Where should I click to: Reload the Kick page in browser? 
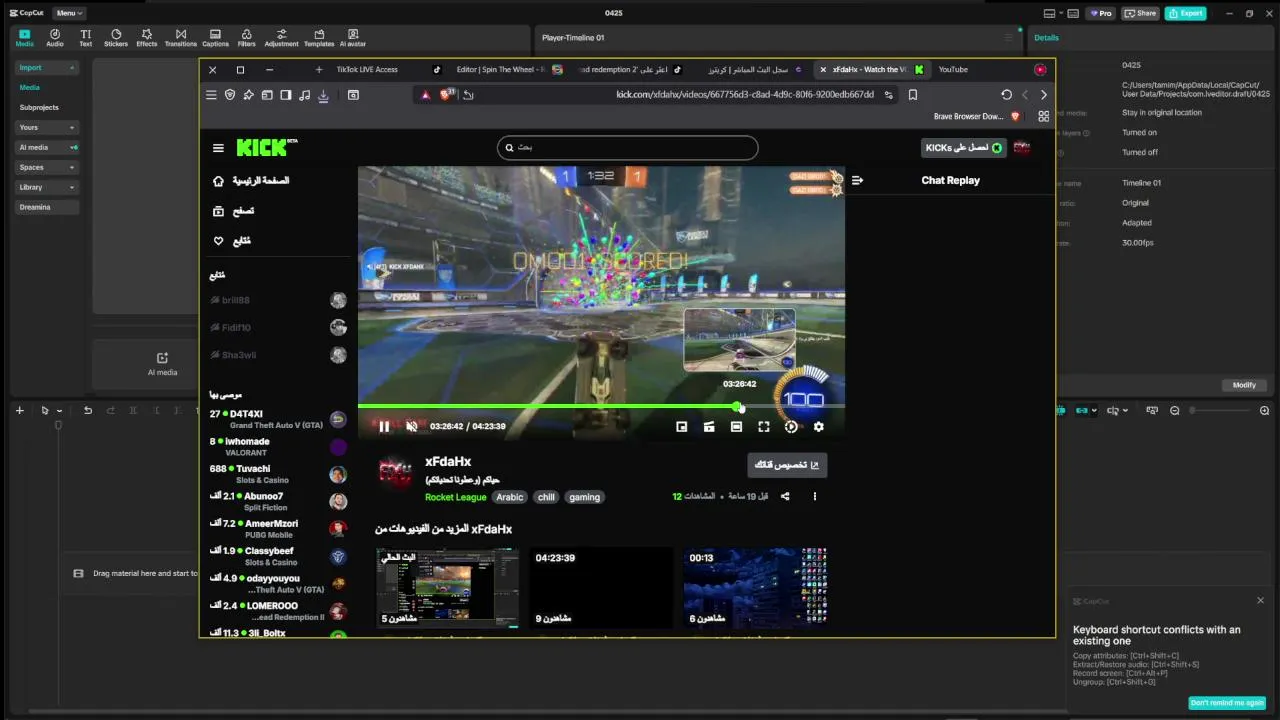click(x=1006, y=95)
